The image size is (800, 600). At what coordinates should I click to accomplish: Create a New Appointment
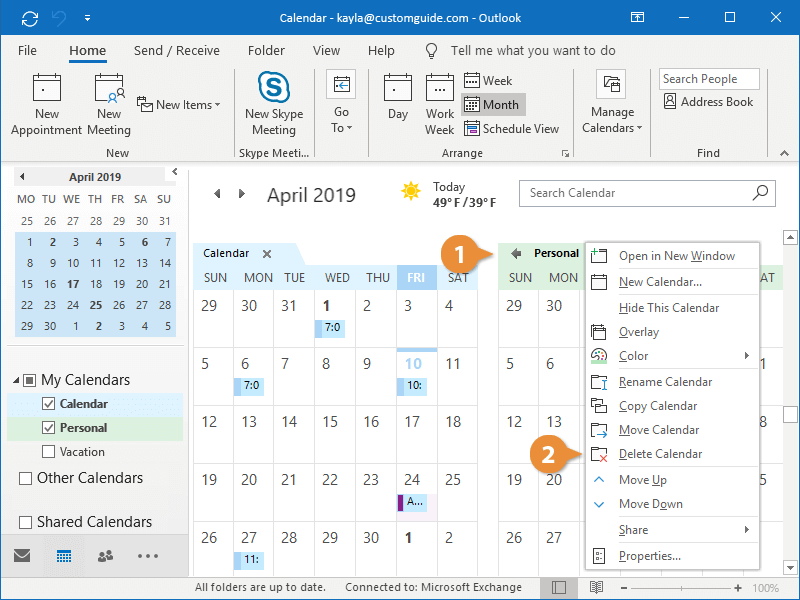(x=46, y=105)
